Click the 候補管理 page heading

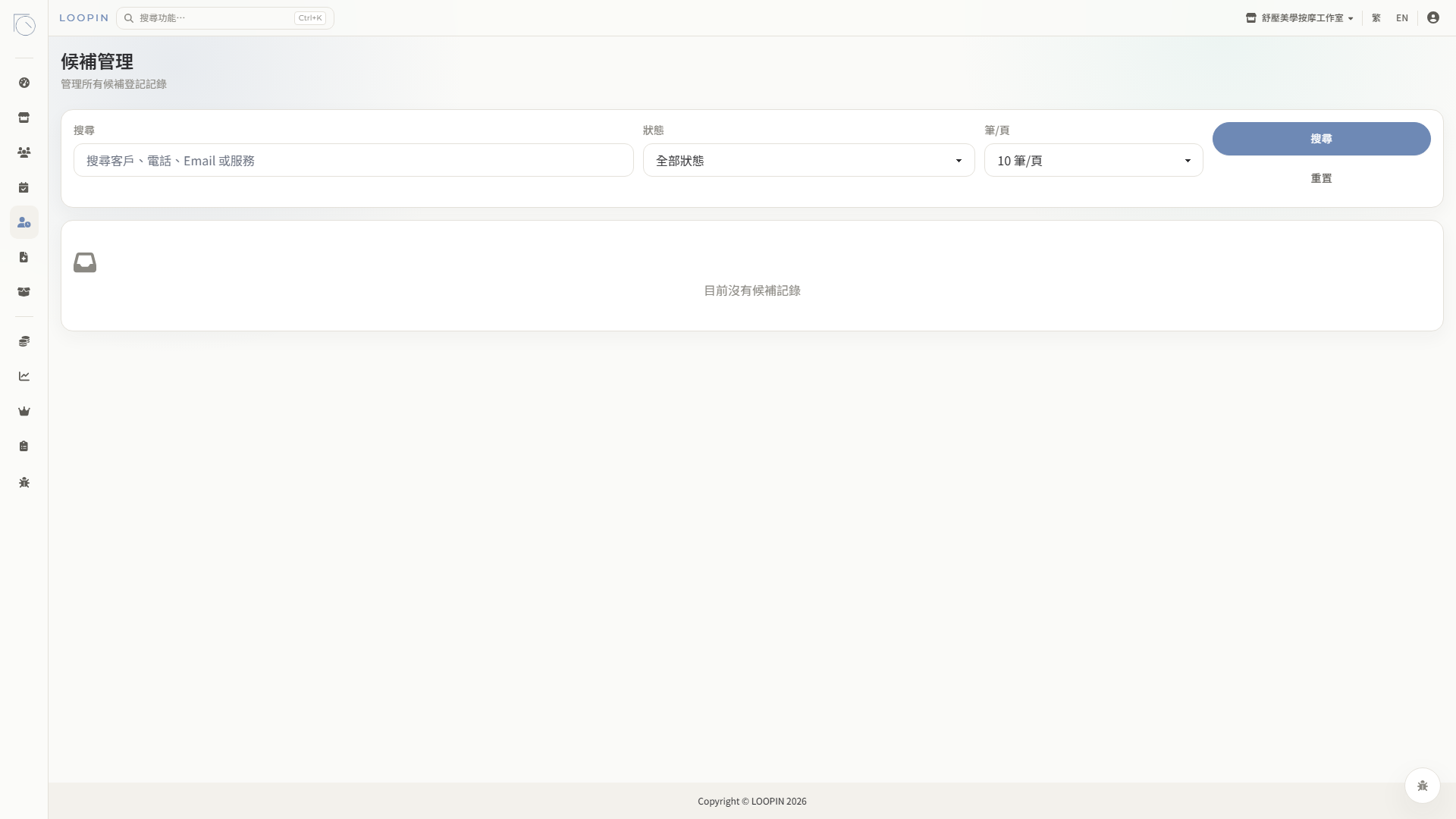tap(97, 61)
